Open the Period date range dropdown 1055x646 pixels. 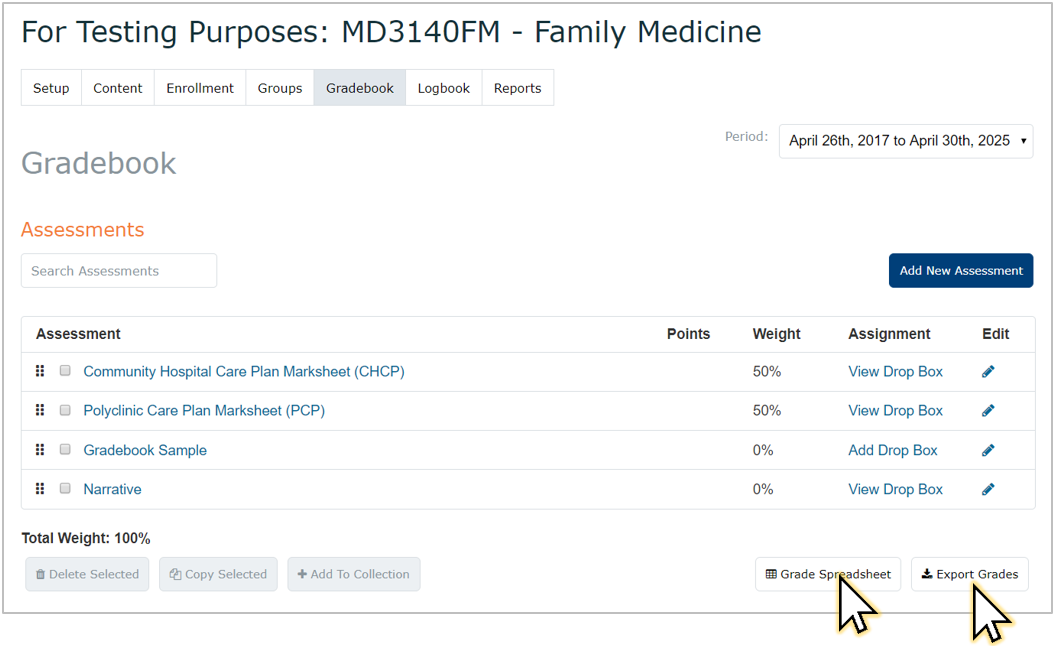(x=905, y=141)
